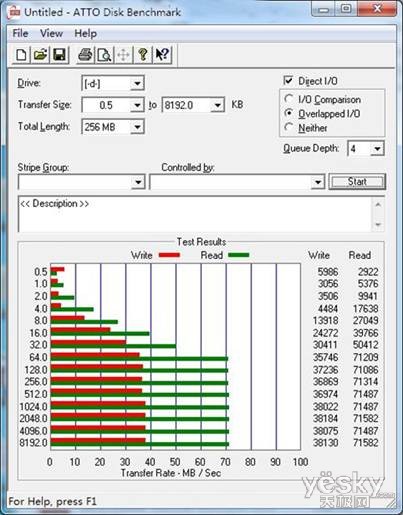
Task: Toggle the Direct I/O checkbox
Action: (x=288, y=81)
